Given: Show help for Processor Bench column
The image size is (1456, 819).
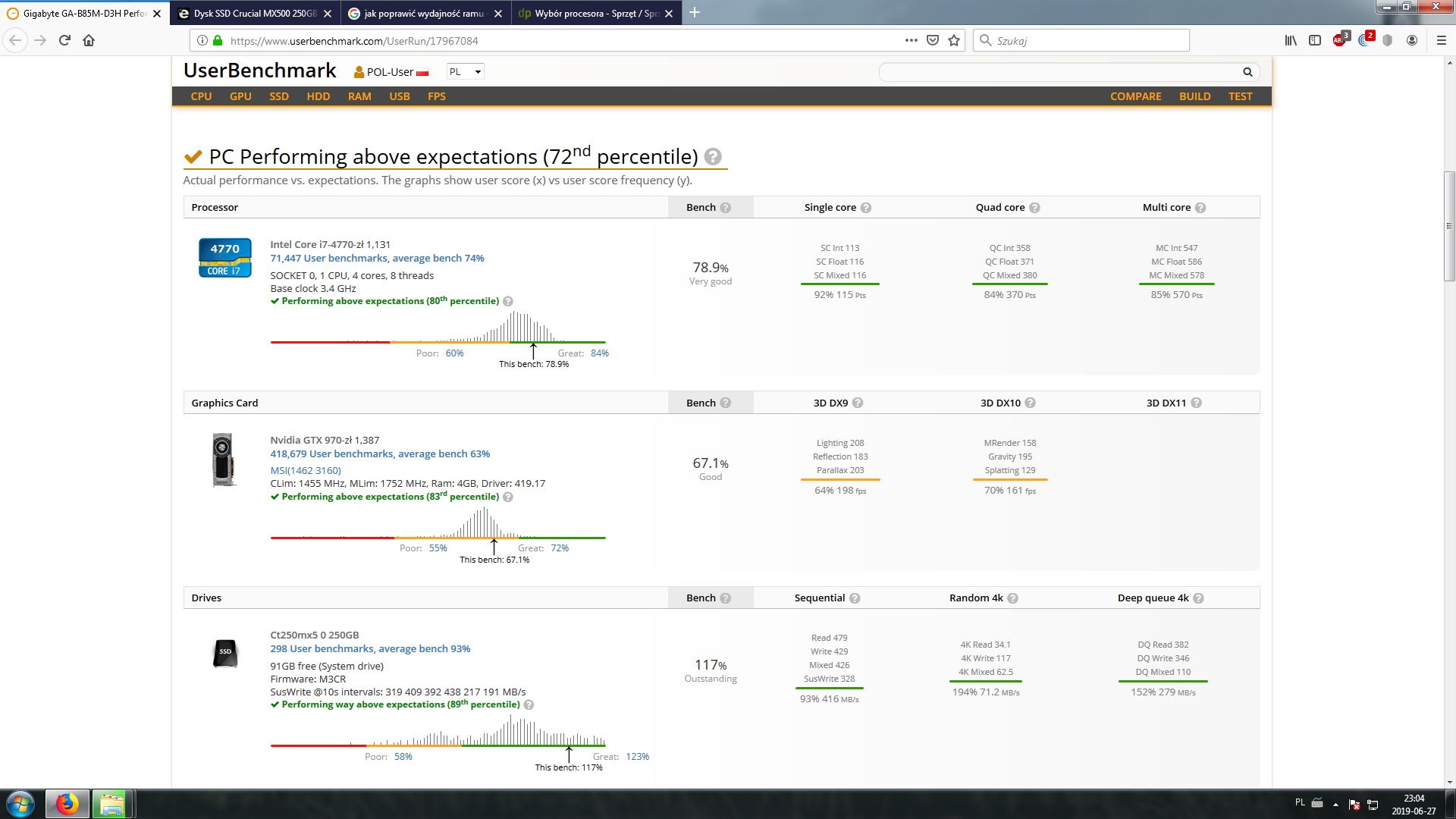Looking at the screenshot, I should pos(725,208).
